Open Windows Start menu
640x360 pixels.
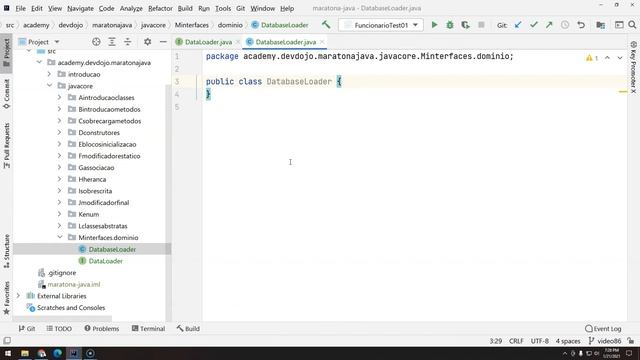click(x=8, y=353)
